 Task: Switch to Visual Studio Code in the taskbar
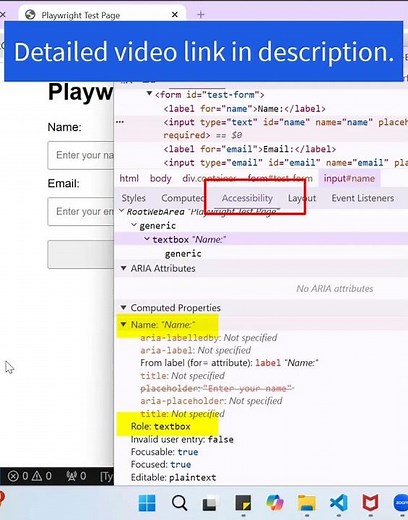pyautogui.click(x=338, y=503)
